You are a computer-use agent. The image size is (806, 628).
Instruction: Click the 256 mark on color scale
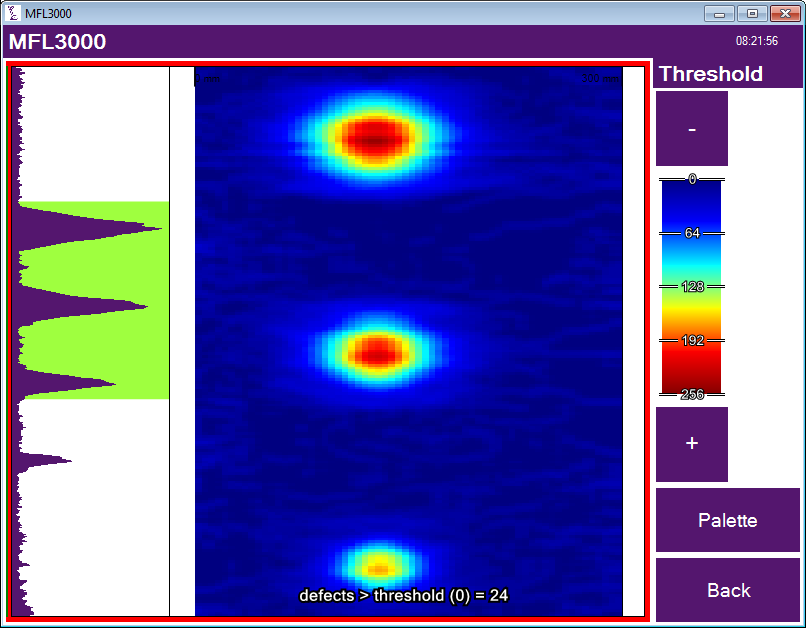pyautogui.click(x=691, y=393)
